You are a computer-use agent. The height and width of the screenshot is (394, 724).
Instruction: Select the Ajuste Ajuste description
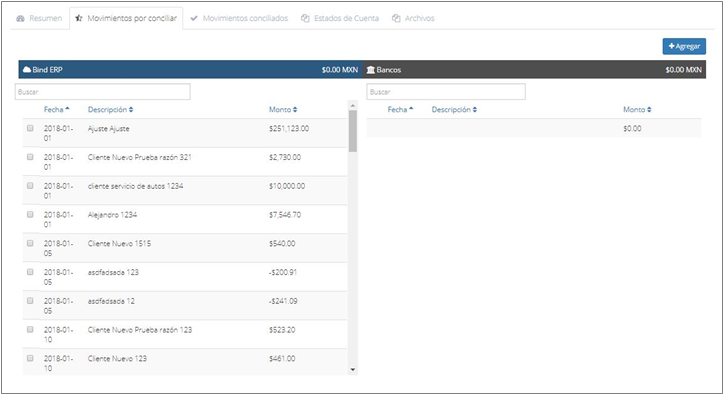point(109,128)
